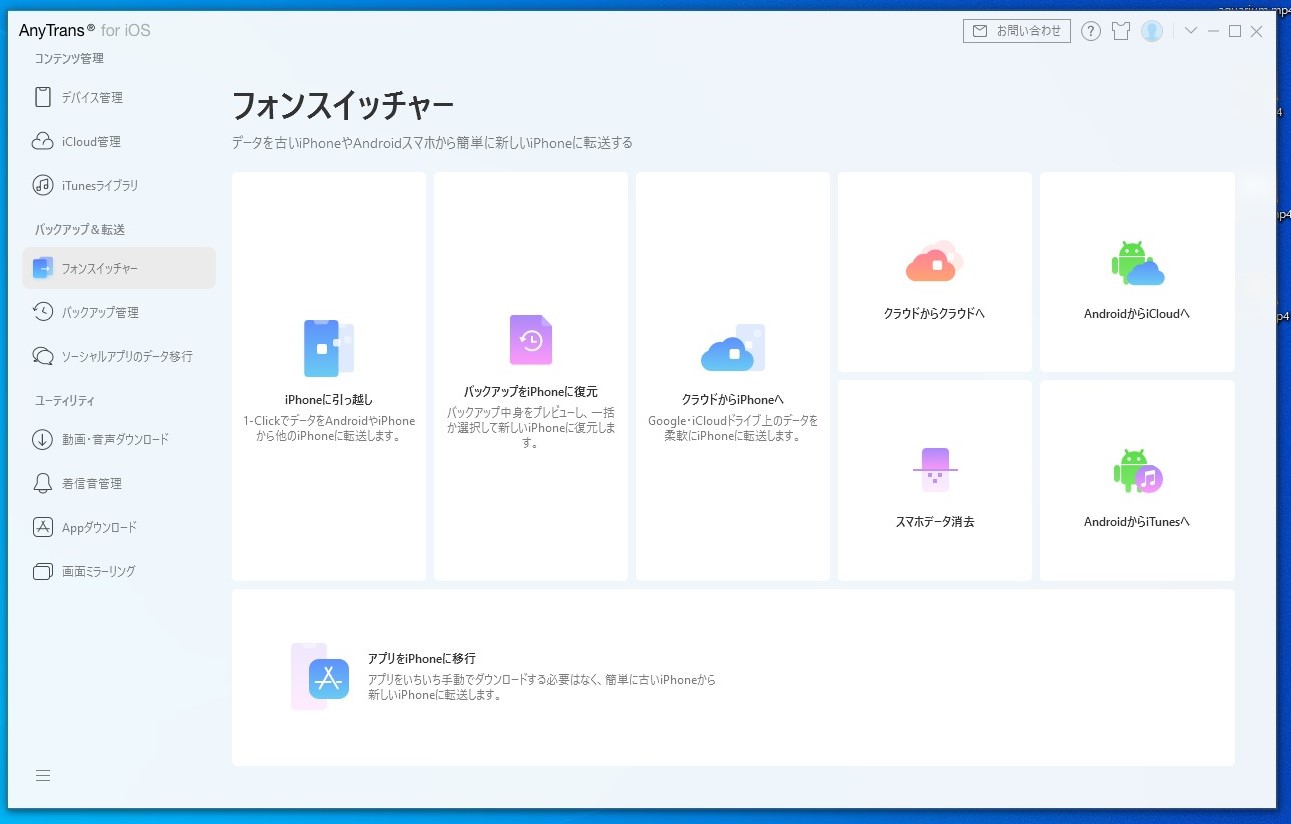
Task: Select the フォンスイッチャー sidebar icon
Action: (42, 268)
